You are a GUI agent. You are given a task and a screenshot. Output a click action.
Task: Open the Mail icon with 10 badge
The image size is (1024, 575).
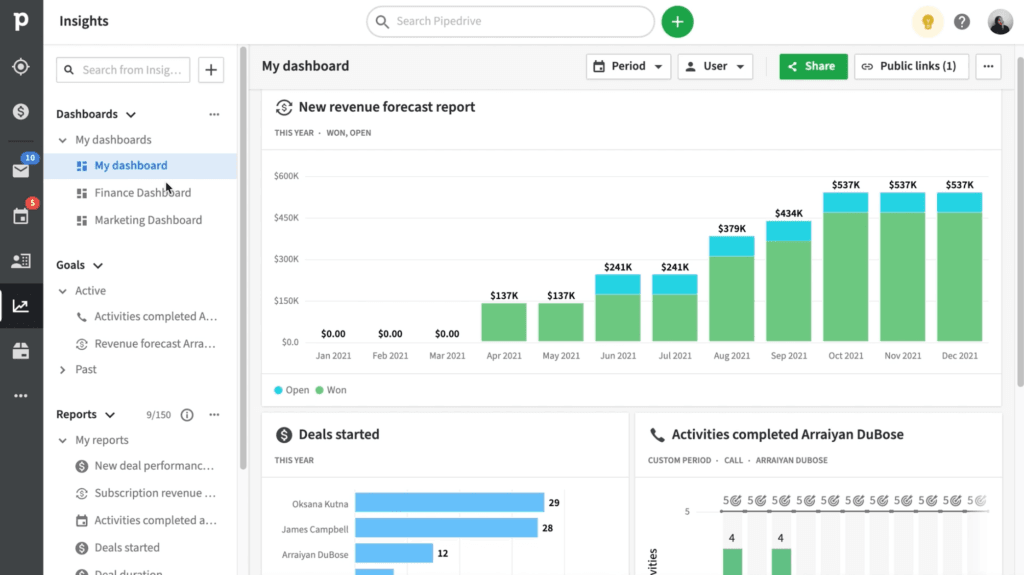point(21,171)
